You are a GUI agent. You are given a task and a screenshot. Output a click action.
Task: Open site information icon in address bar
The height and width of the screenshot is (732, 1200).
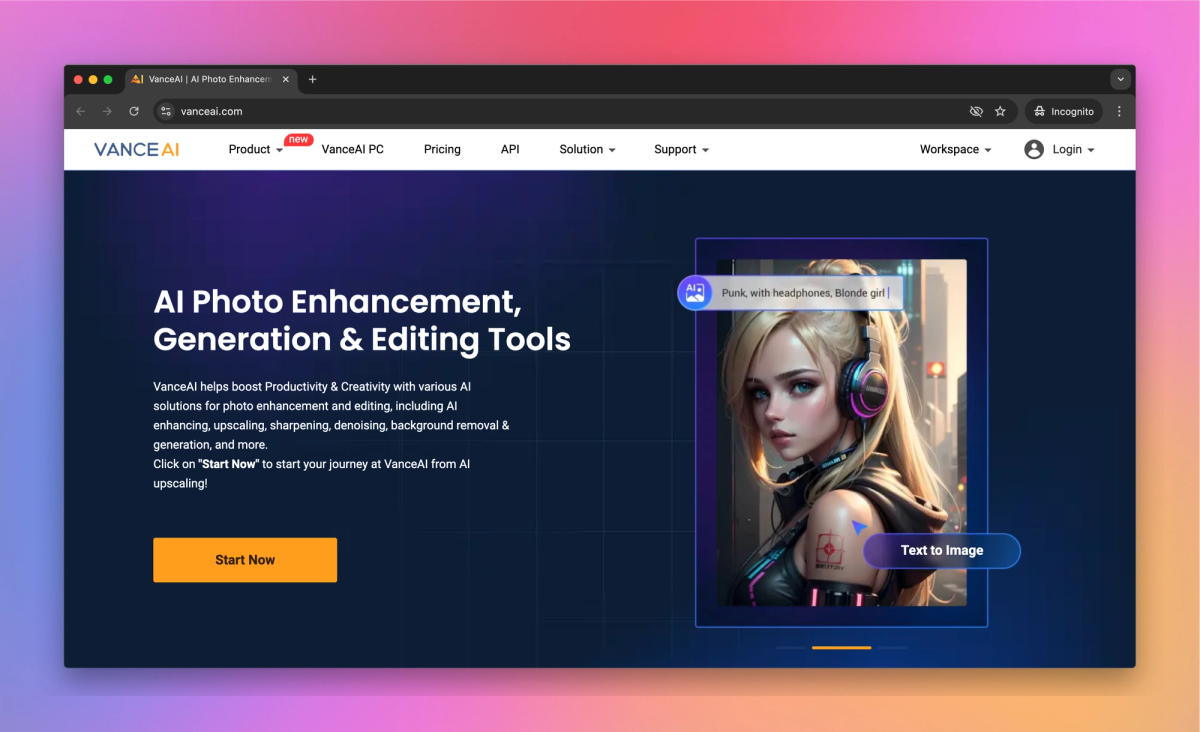pos(167,111)
